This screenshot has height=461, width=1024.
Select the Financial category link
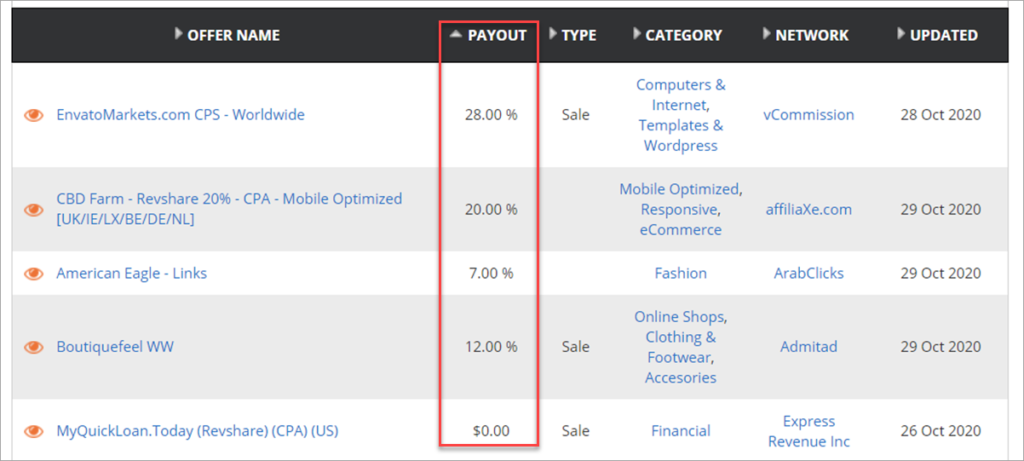point(680,431)
